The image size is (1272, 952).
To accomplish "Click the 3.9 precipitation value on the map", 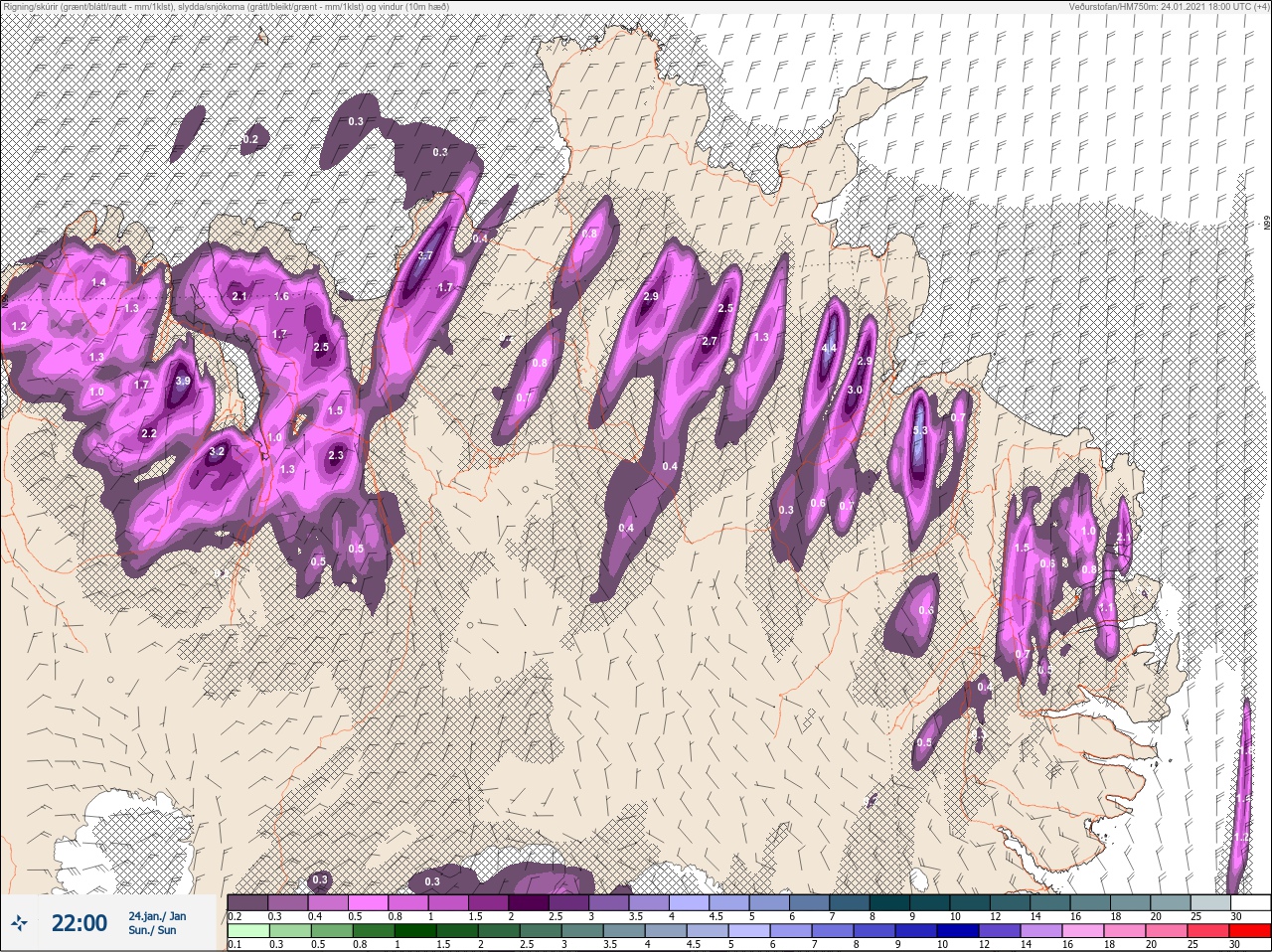I will [x=182, y=381].
